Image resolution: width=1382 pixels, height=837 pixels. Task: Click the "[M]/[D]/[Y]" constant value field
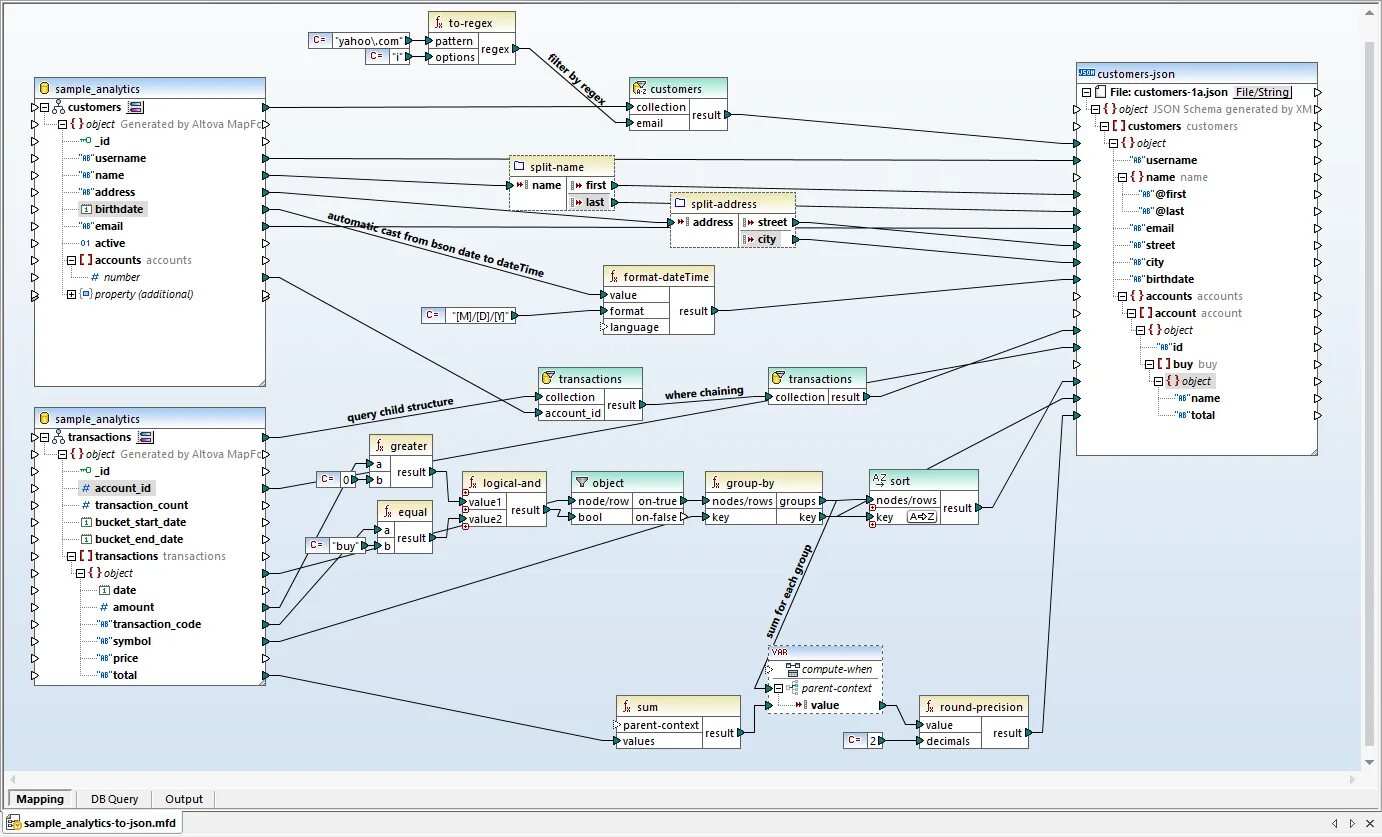479,314
